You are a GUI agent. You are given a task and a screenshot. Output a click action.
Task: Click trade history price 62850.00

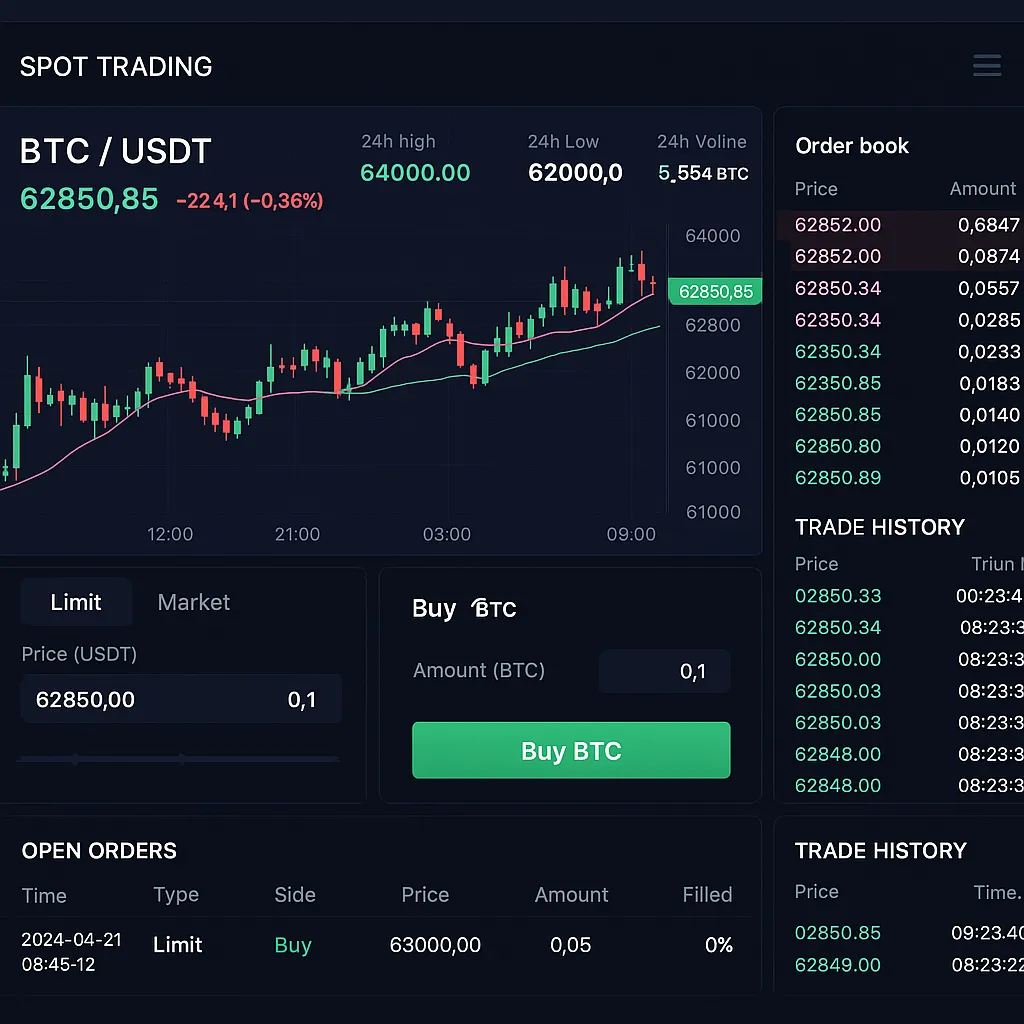(838, 659)
